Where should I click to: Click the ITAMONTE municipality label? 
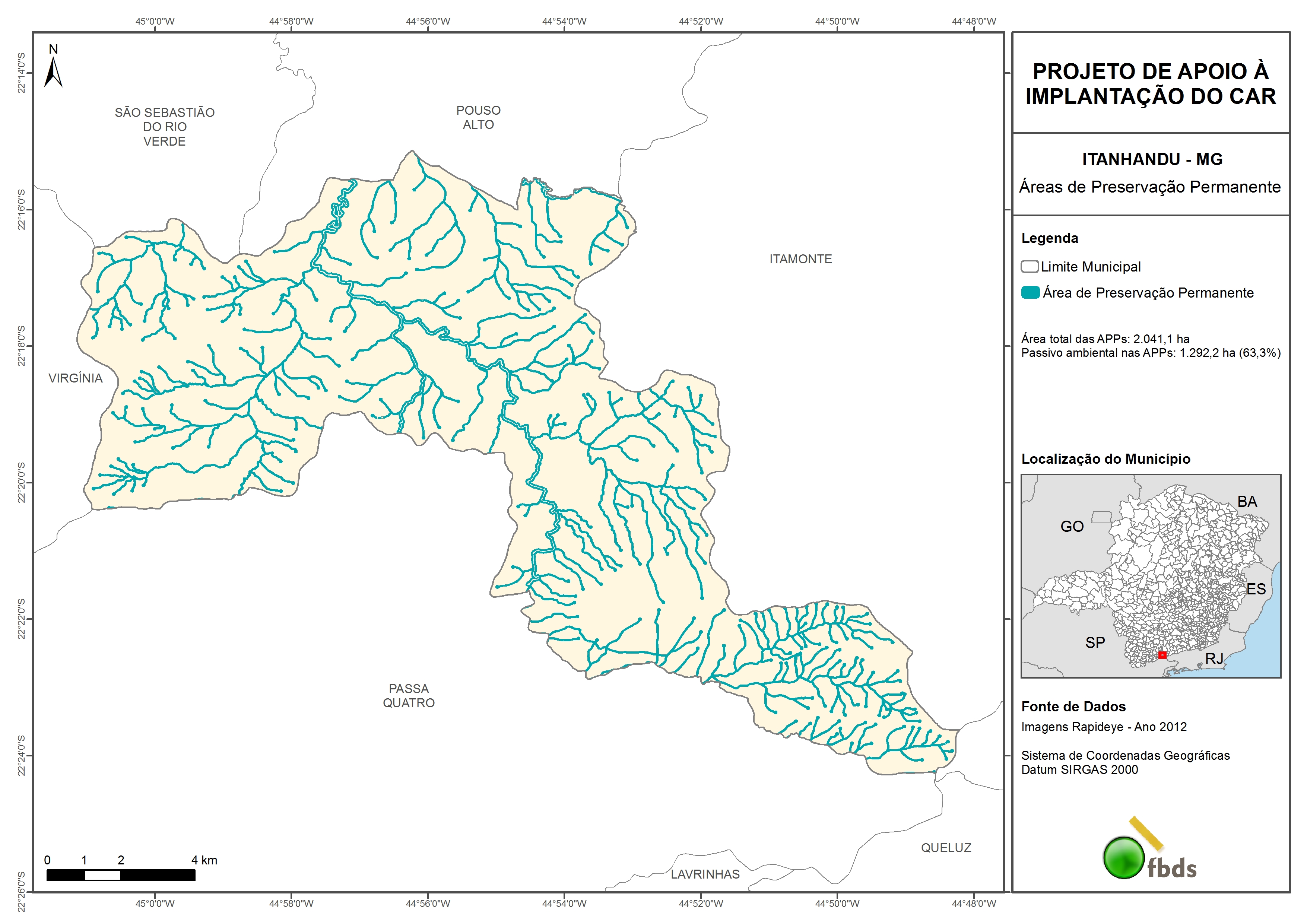pos(800,259)
